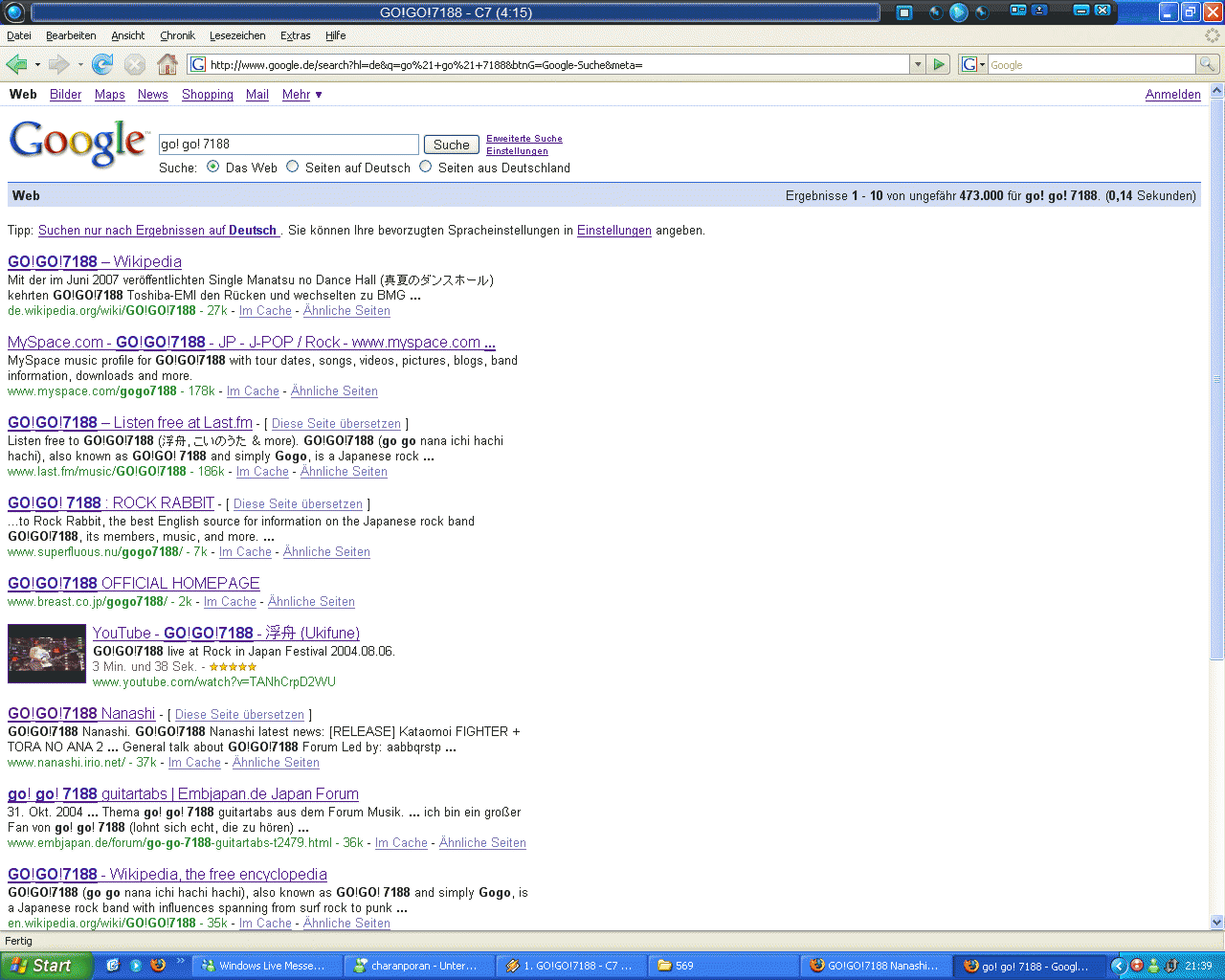
Task: Open the home page icon
Action: point(167,64)
